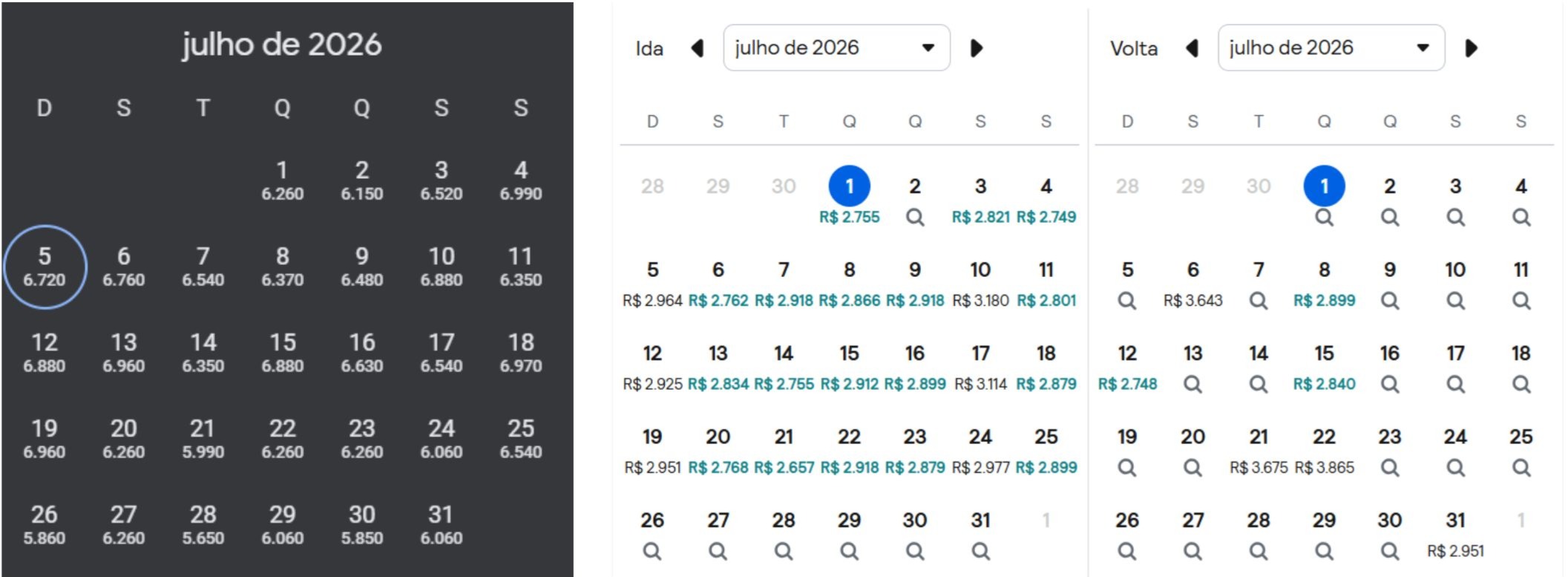Search prices for Volta July 30
The height and width of the screenshot is (577, 1568).
coord(1389,551)
